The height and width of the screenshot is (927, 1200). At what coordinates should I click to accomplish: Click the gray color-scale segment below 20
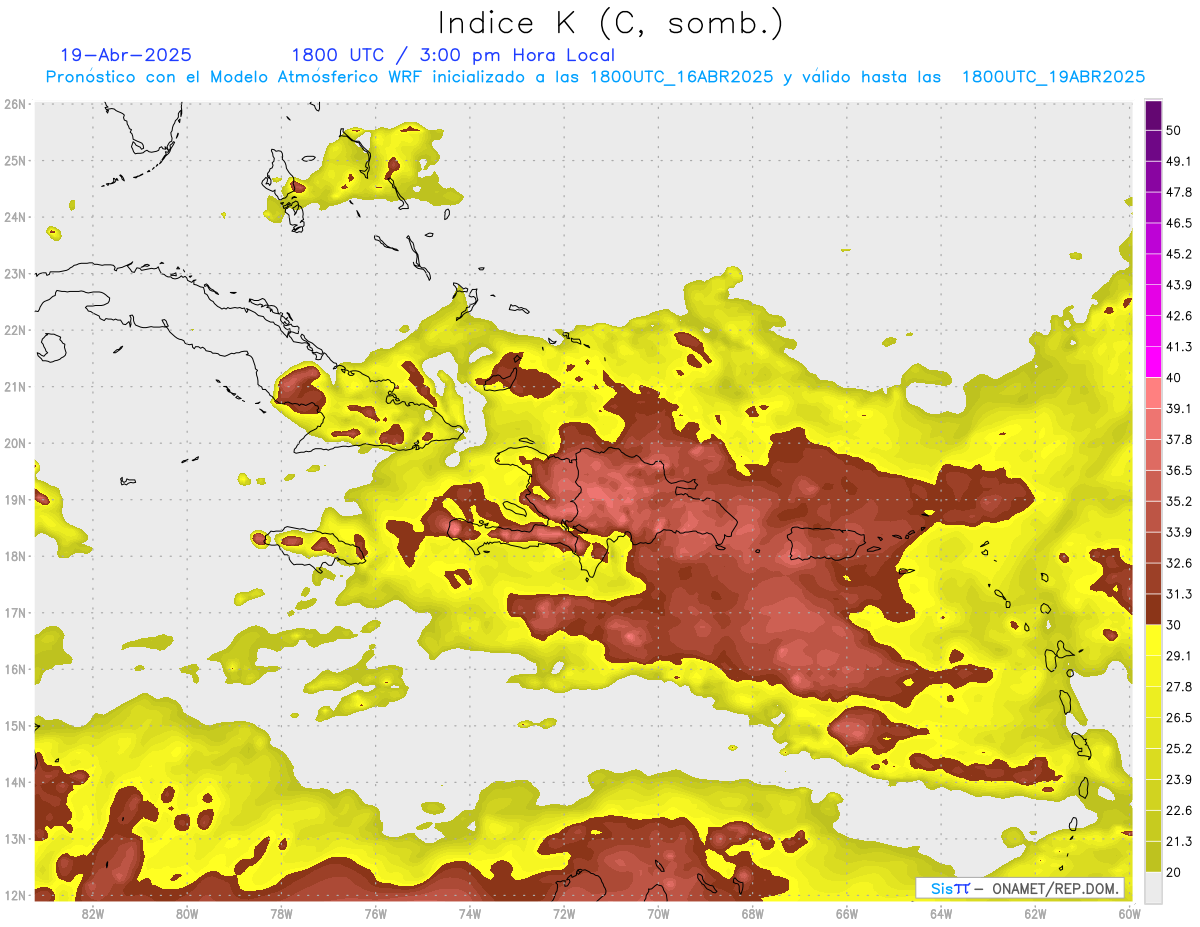1153,887
